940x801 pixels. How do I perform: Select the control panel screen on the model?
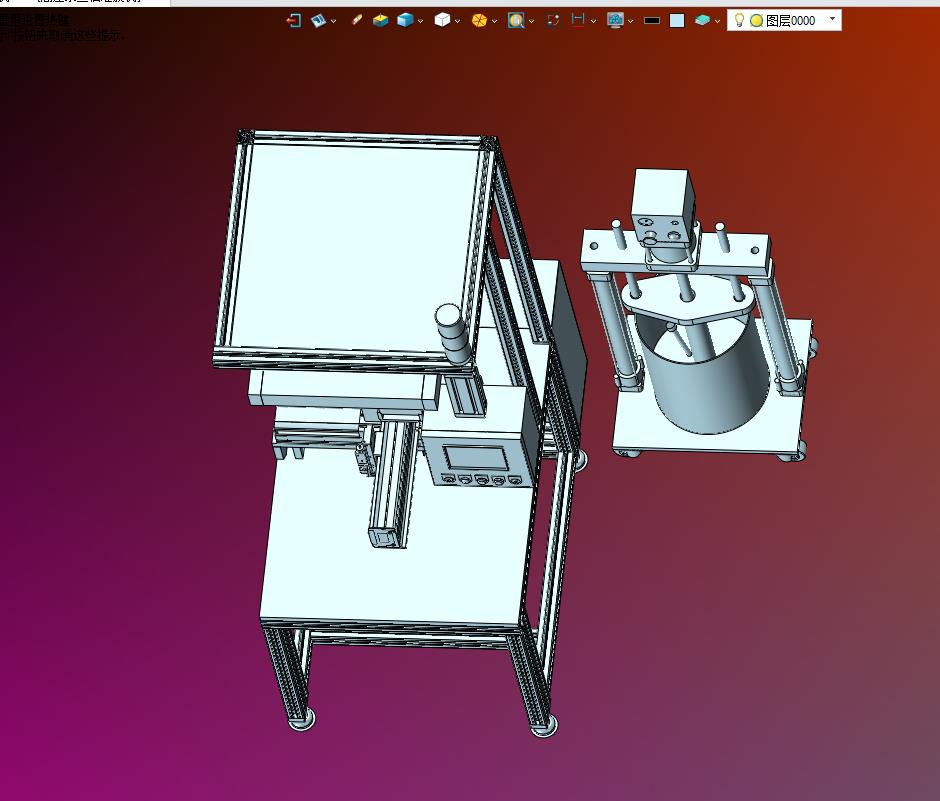tap(477, 459)
